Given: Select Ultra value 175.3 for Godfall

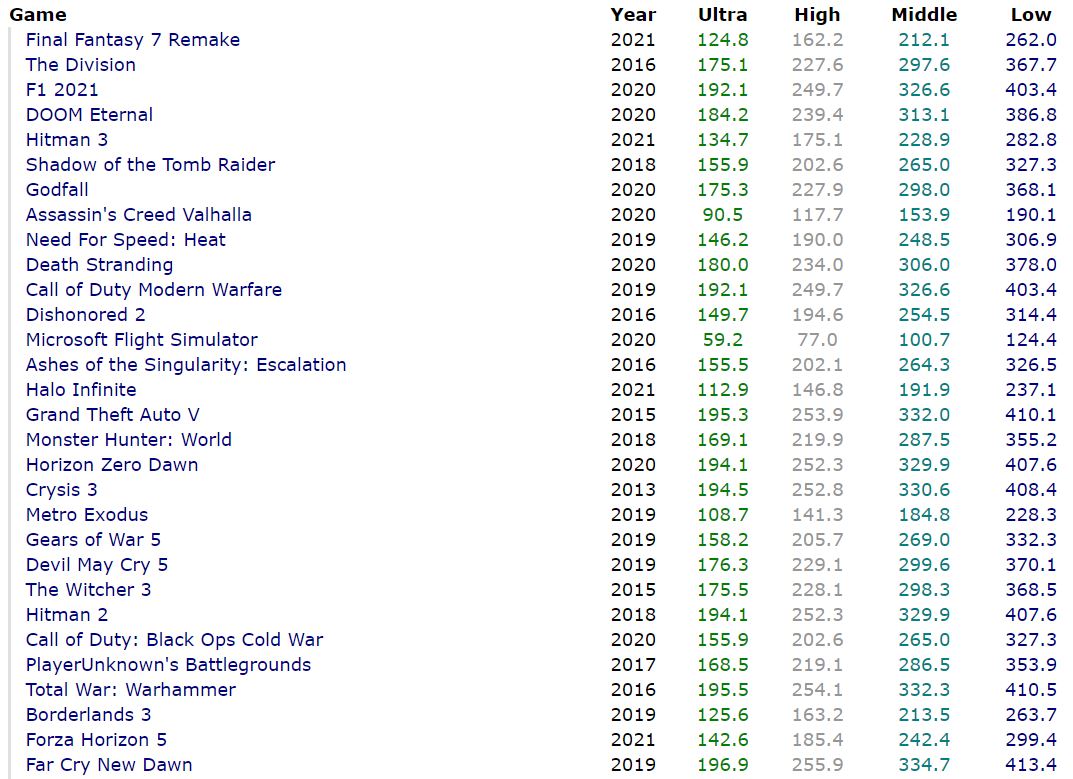Looking at the screenshot, I should 723,190.
